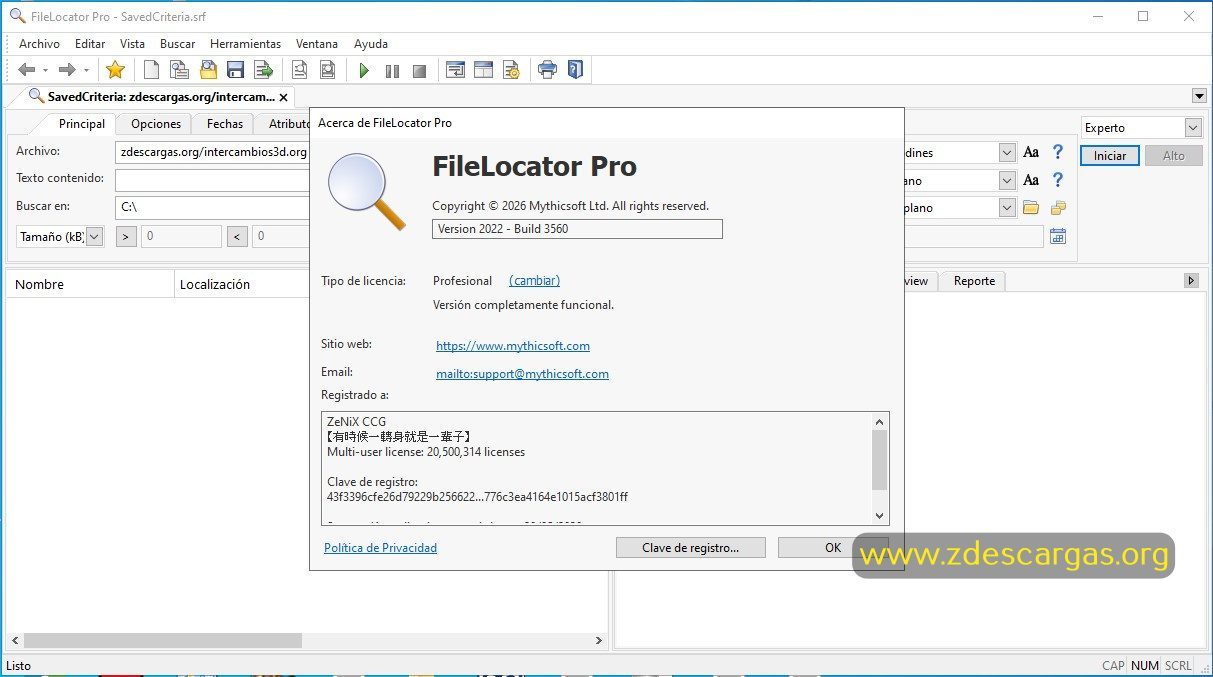Expand file name expression type dropdown ending 'dines'
1213x677 pixels.
pos(1007,152)
